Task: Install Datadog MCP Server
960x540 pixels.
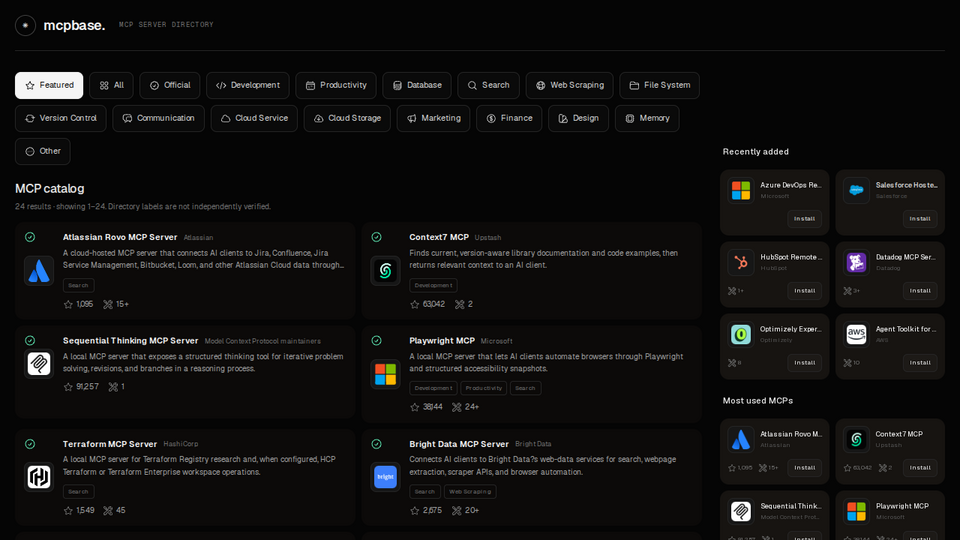Action: (x=920, y=291)
